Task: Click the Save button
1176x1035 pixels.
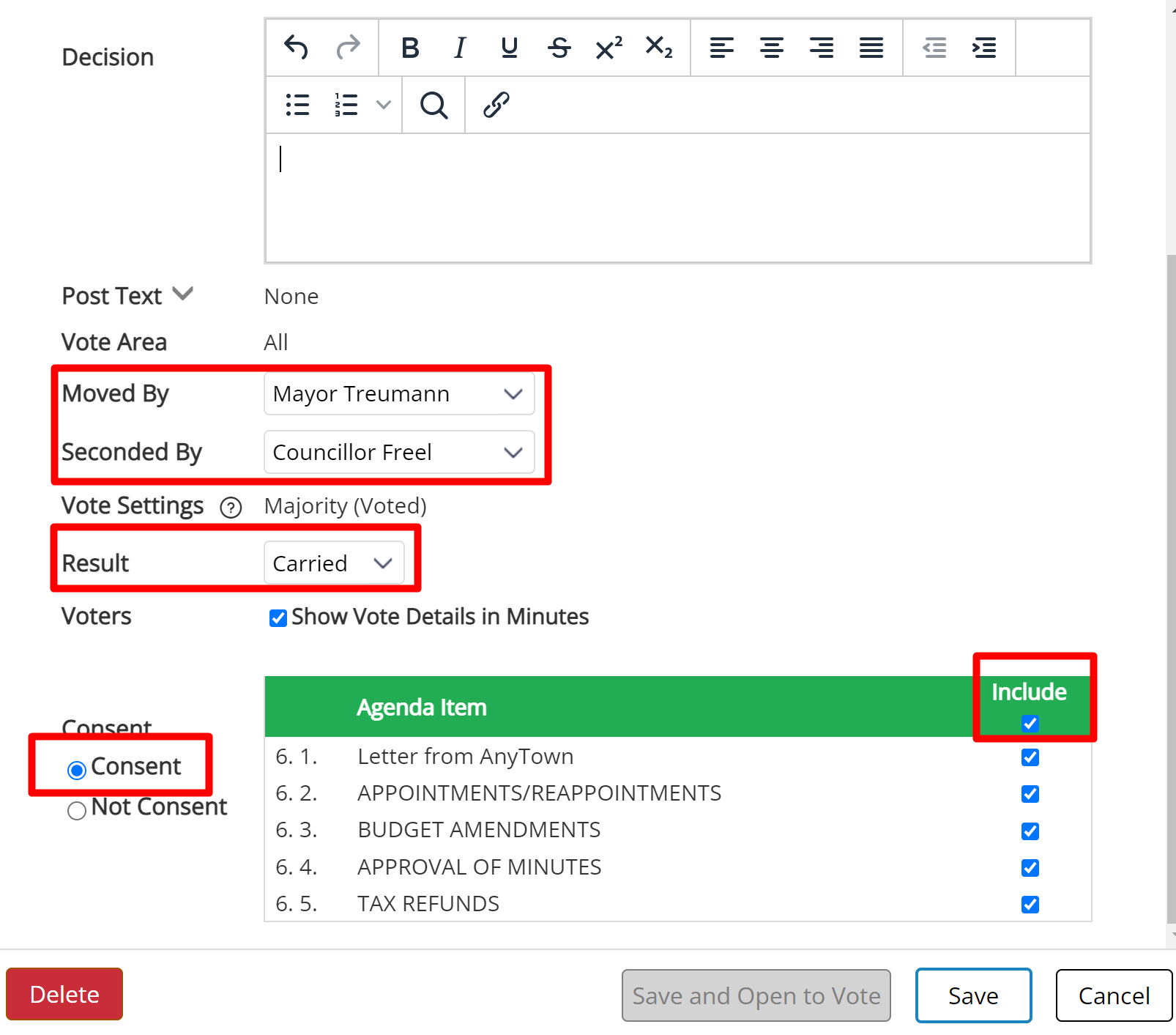Action: 973,995
